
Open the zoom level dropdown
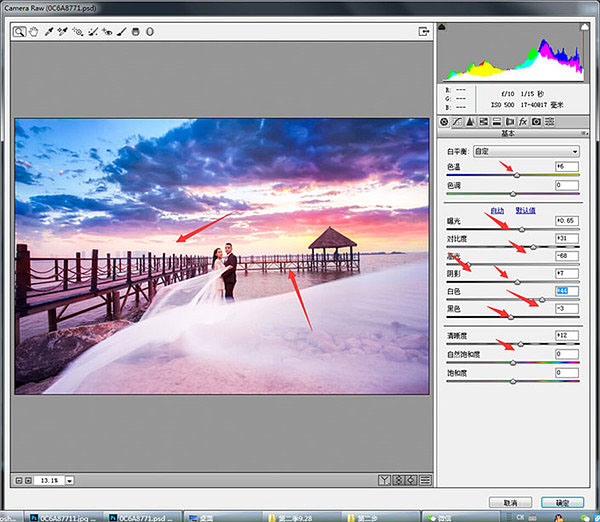(x=70, y=481)
